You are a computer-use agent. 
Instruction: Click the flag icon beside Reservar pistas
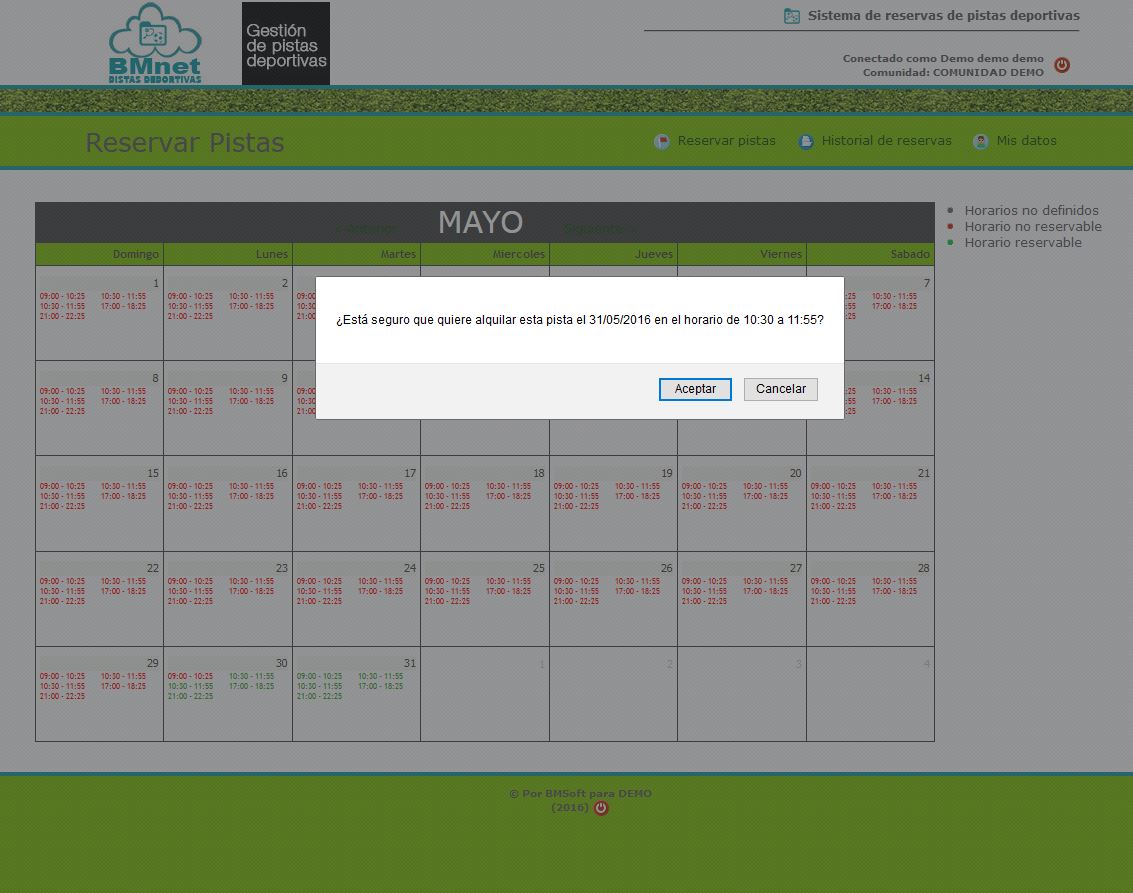point(662,142)
